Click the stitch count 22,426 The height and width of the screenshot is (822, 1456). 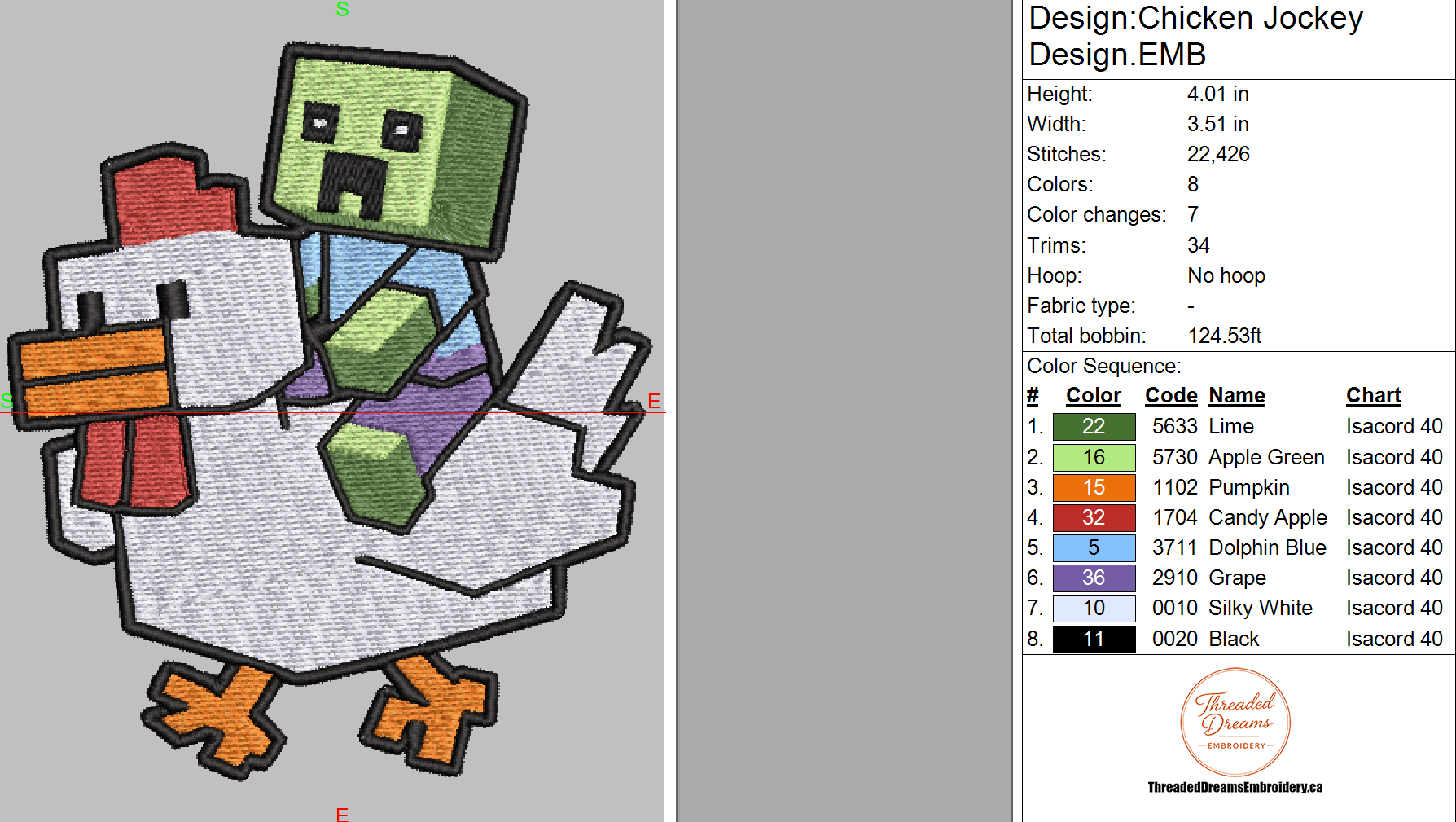1218,154
